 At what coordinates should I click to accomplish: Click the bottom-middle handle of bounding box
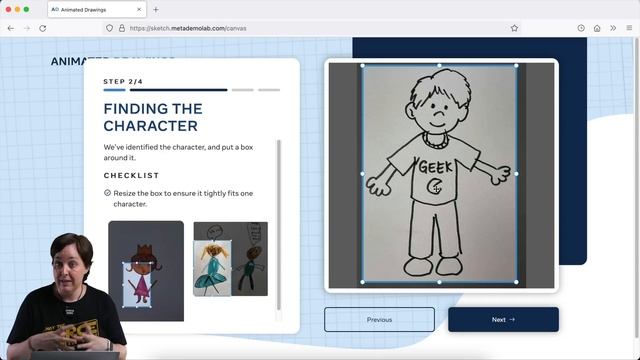[439, 282]
